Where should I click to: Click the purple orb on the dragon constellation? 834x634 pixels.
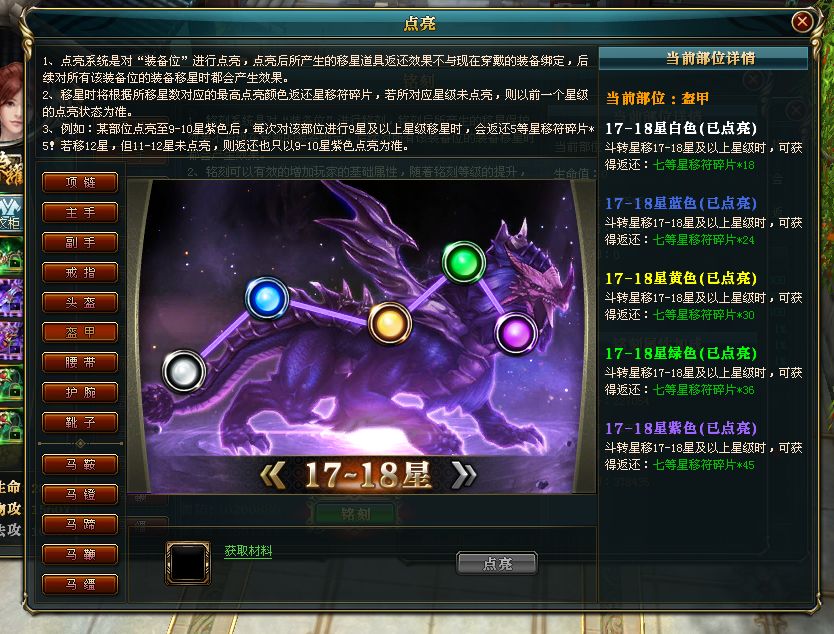(515, 333)
